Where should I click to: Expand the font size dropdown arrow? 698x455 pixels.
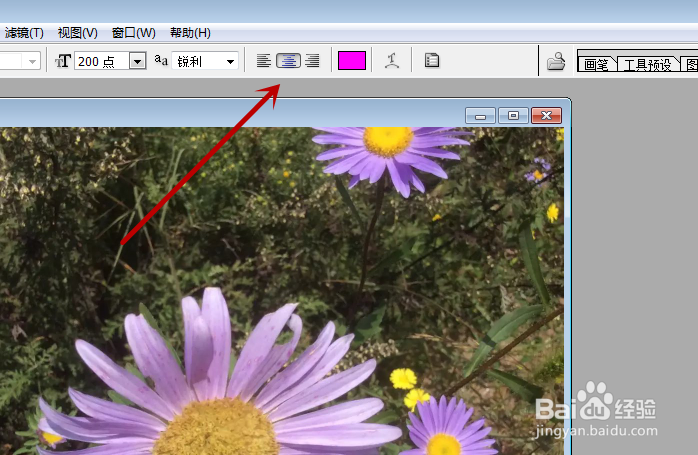tap(138, 61)
